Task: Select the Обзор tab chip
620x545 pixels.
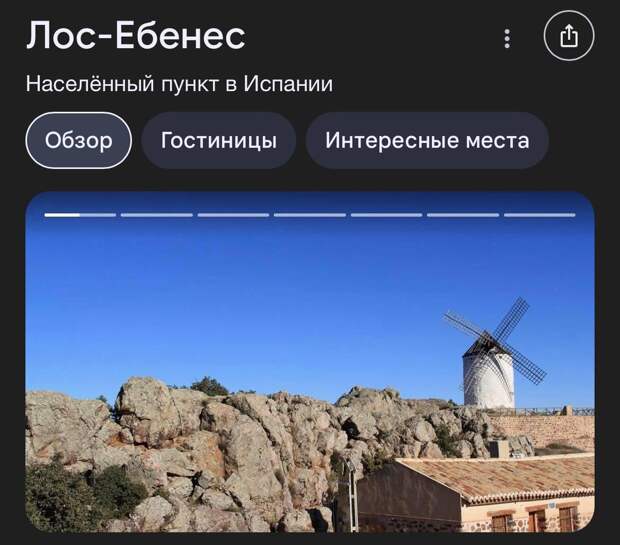Action: click(79, 140)
